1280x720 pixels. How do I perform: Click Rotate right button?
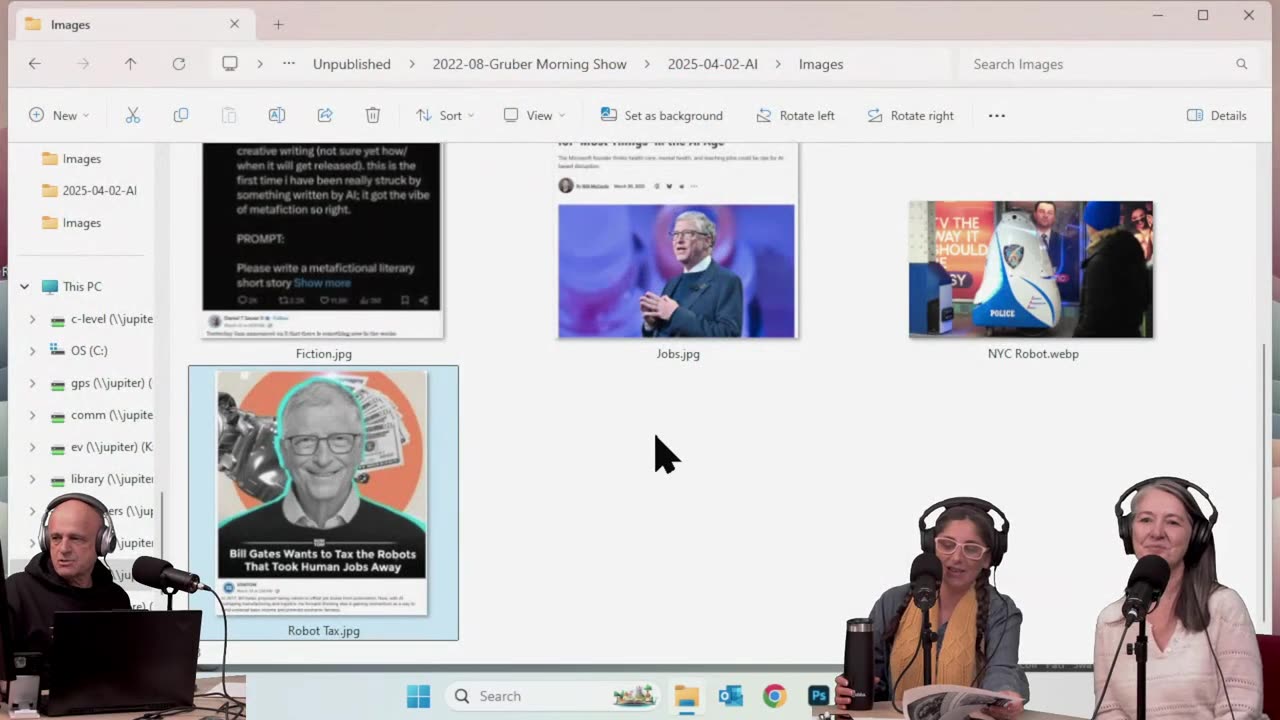[x=911, y=116]
